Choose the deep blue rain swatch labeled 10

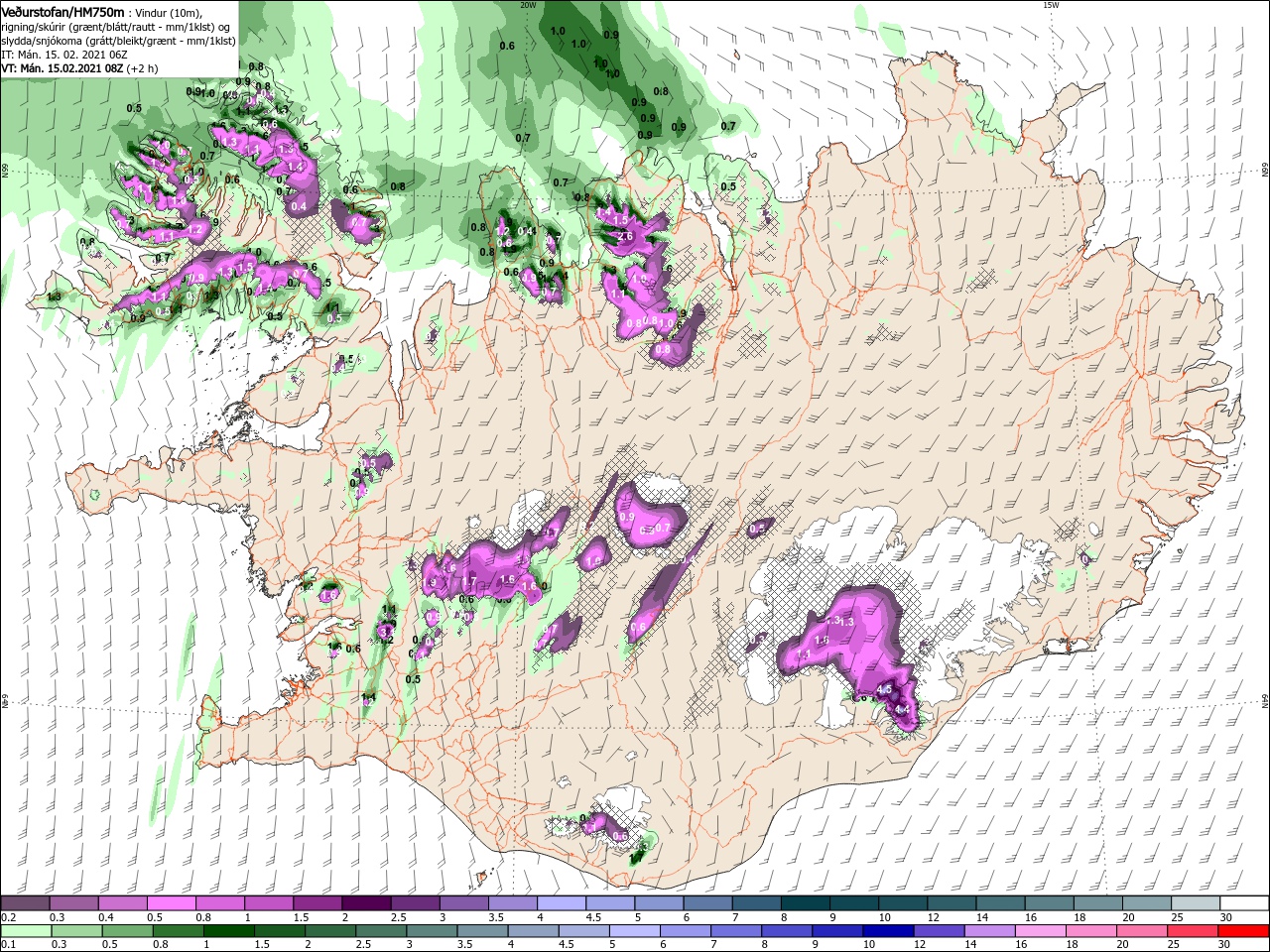point(889,931)
